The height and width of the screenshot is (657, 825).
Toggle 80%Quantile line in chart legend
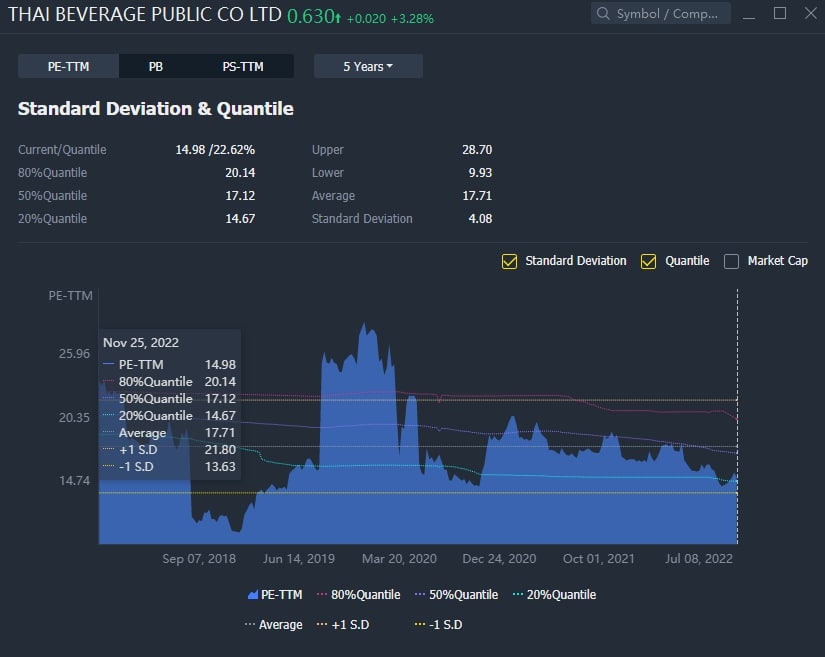pyautogui.click(x=358, y=594)
